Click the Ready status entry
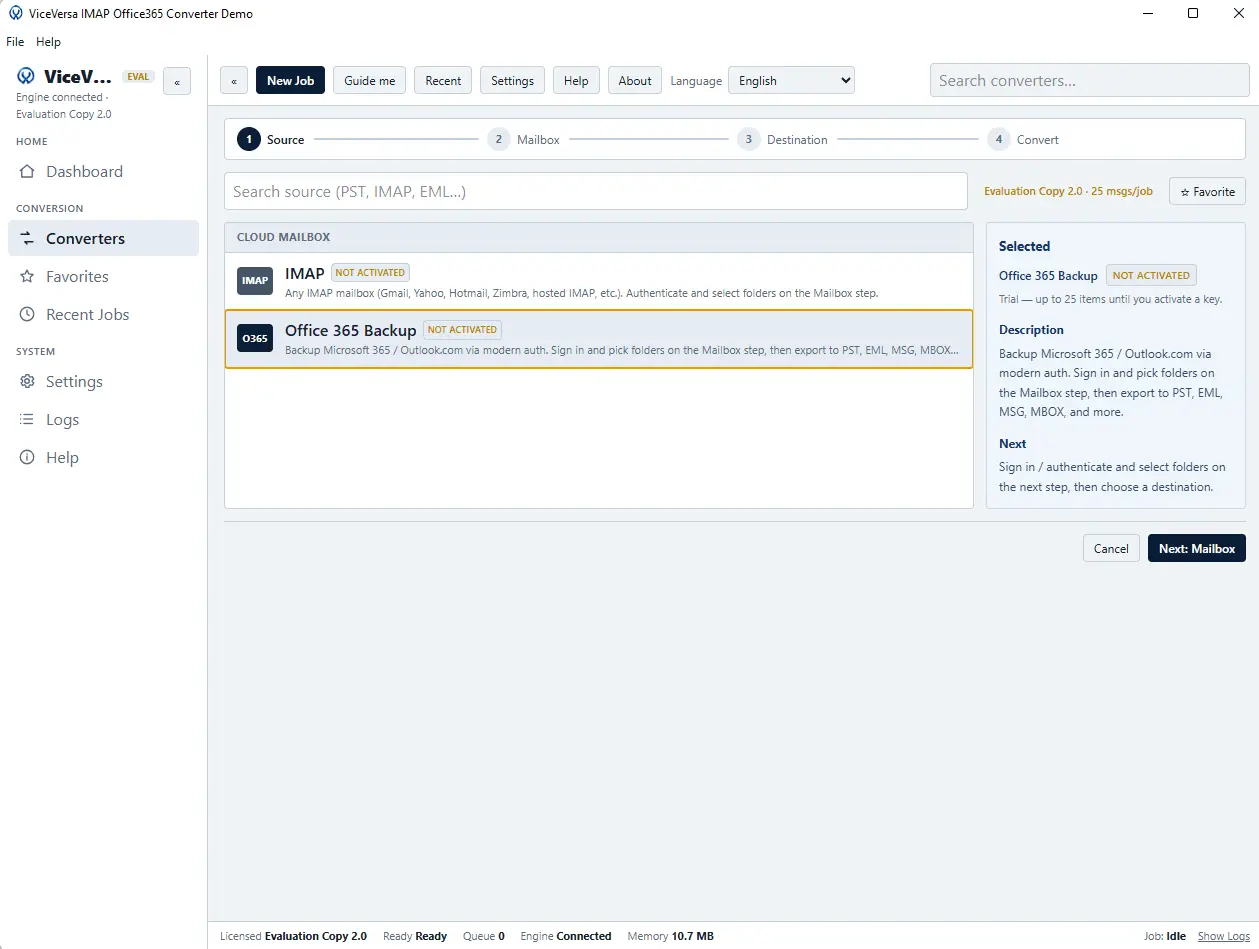This screenshot has height=949, width=1259. [x=415, y=937]
